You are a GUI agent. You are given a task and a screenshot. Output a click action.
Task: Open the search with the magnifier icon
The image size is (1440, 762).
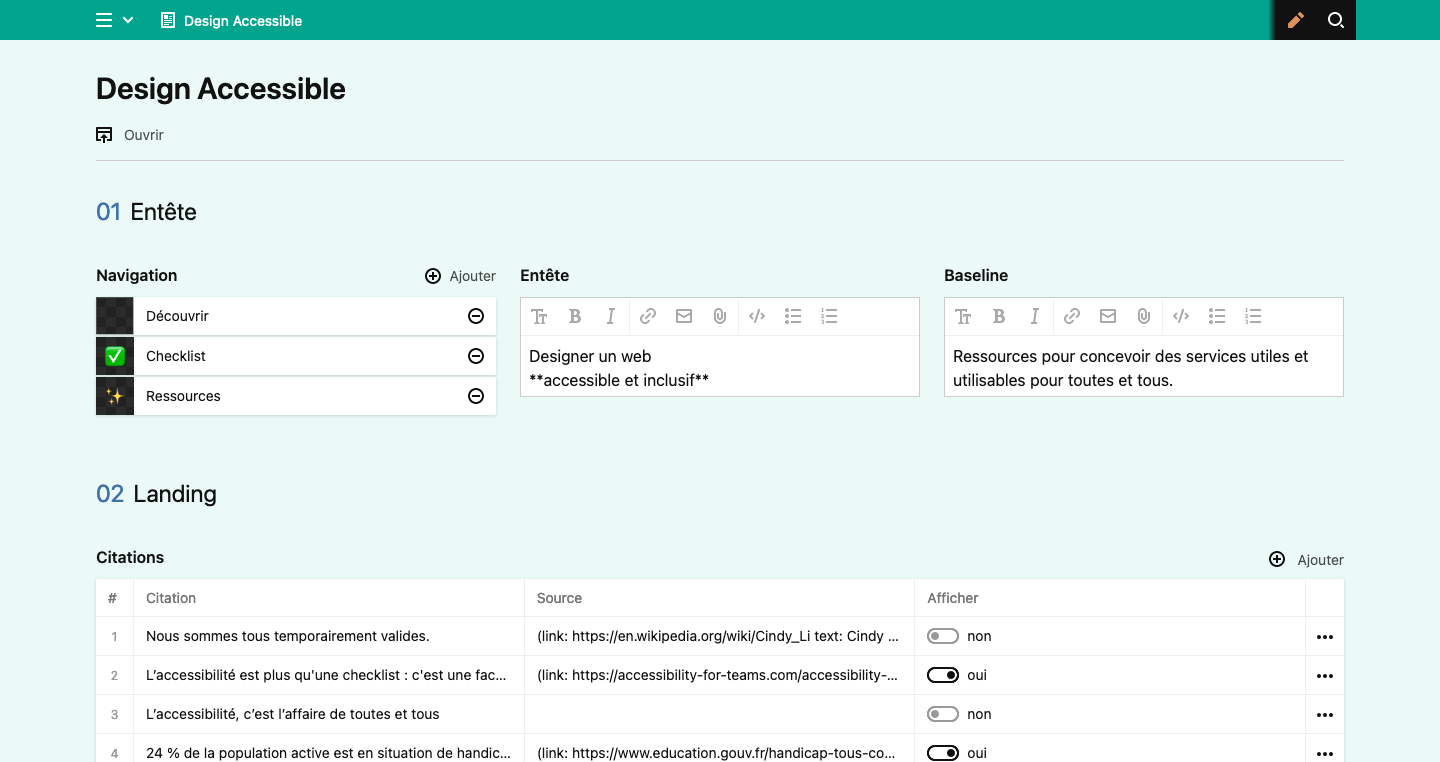pyautogui.click(x=1336, y=20)
